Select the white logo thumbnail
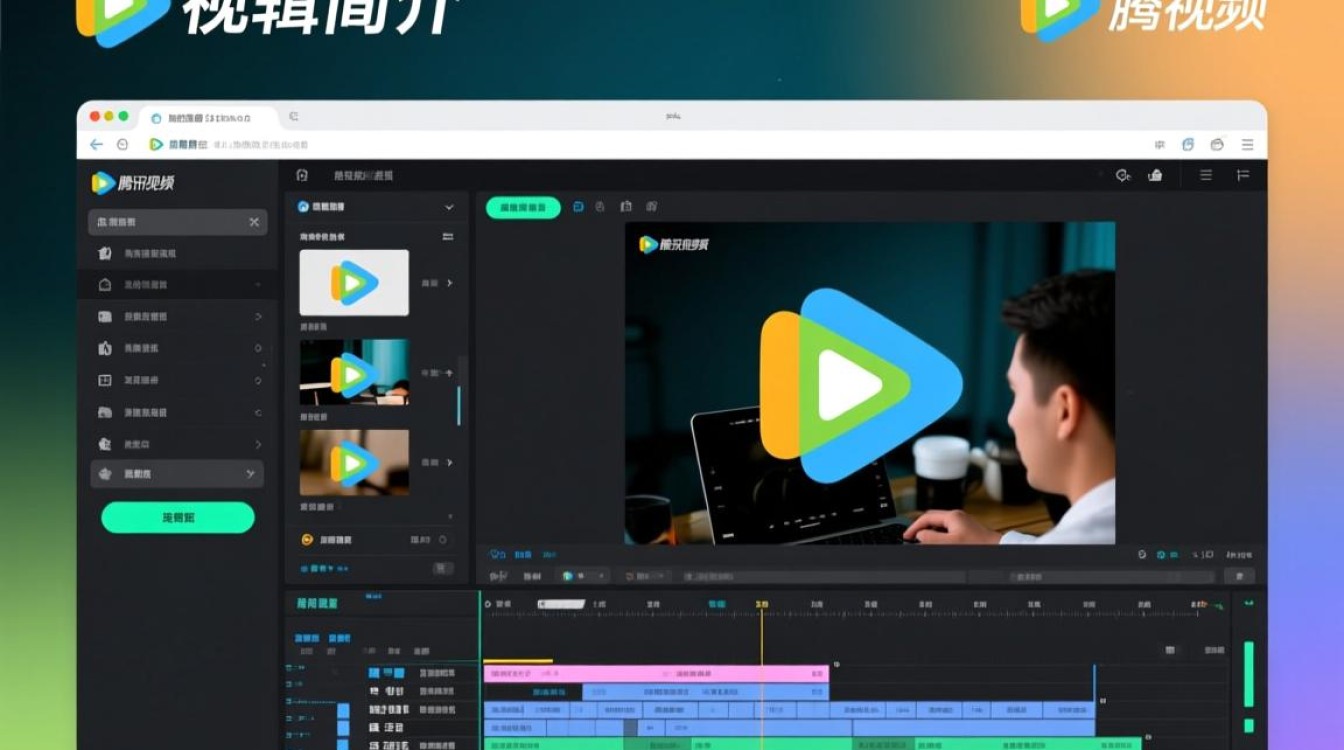 pyautogui.click(x=354, y=283)
